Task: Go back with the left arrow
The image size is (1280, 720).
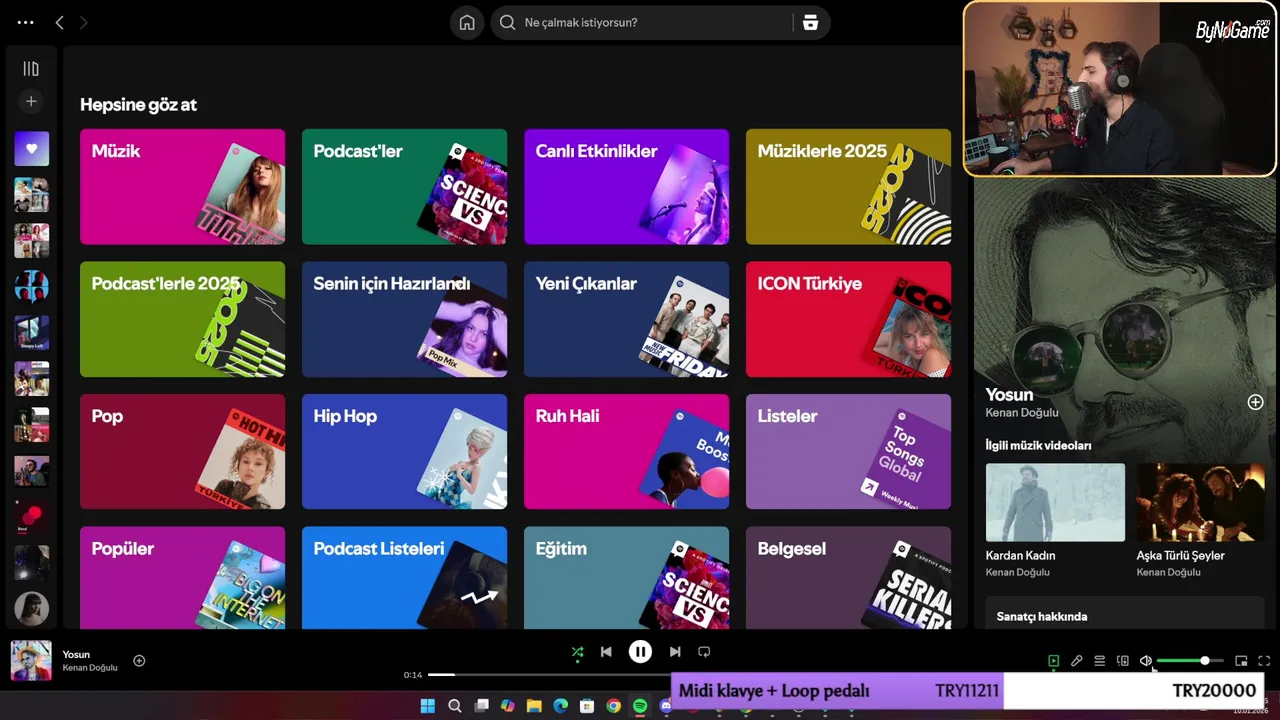Action: click(59, 22)
